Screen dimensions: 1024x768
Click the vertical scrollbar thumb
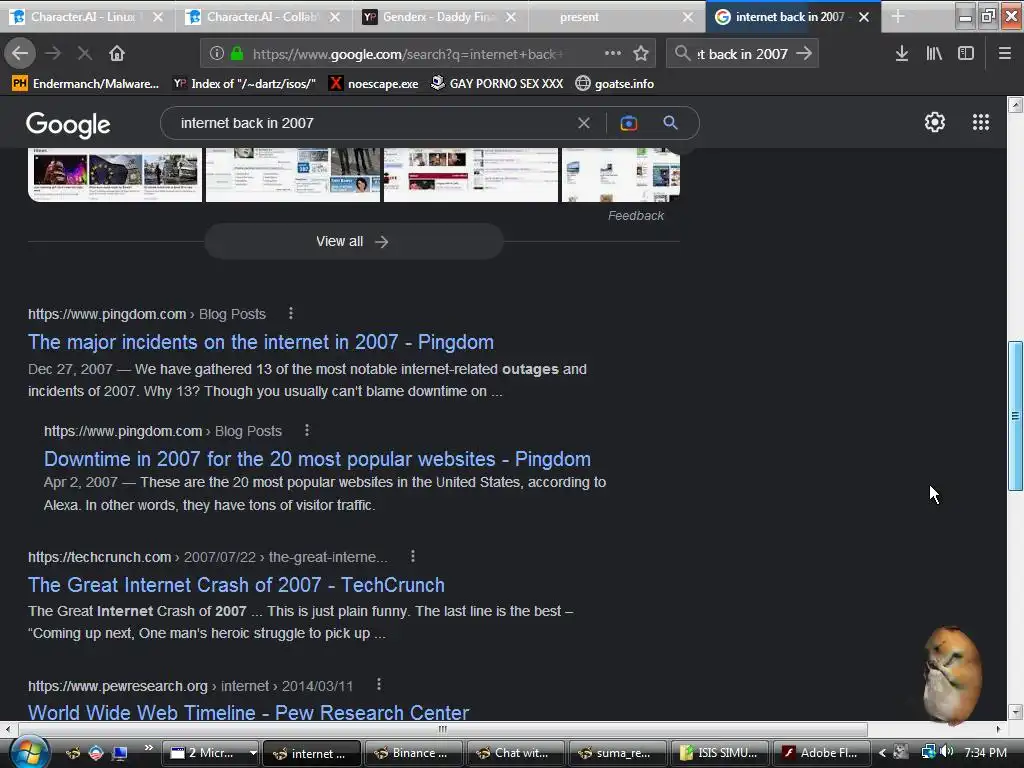tap(1015, 415)
